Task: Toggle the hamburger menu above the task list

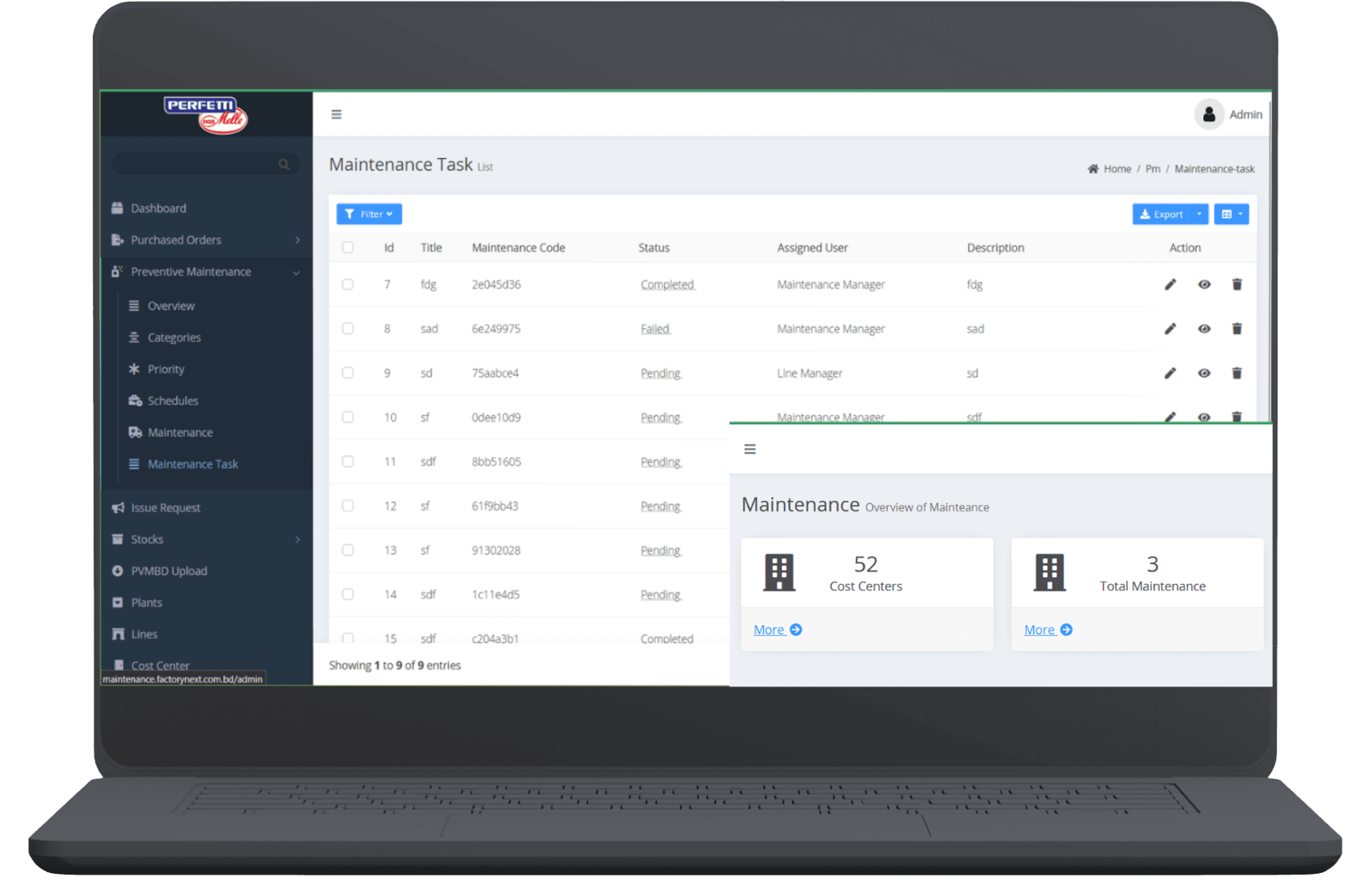Action: (x=336, y=114)
